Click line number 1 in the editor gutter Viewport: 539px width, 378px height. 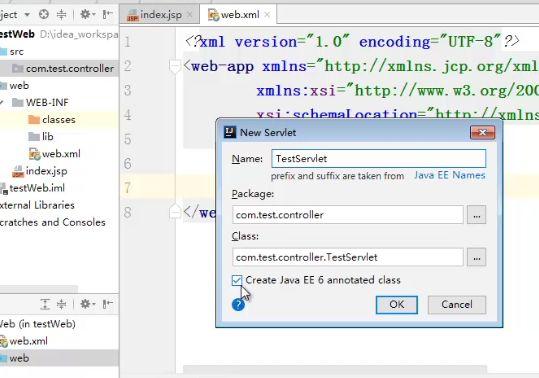tap(127, 42)
